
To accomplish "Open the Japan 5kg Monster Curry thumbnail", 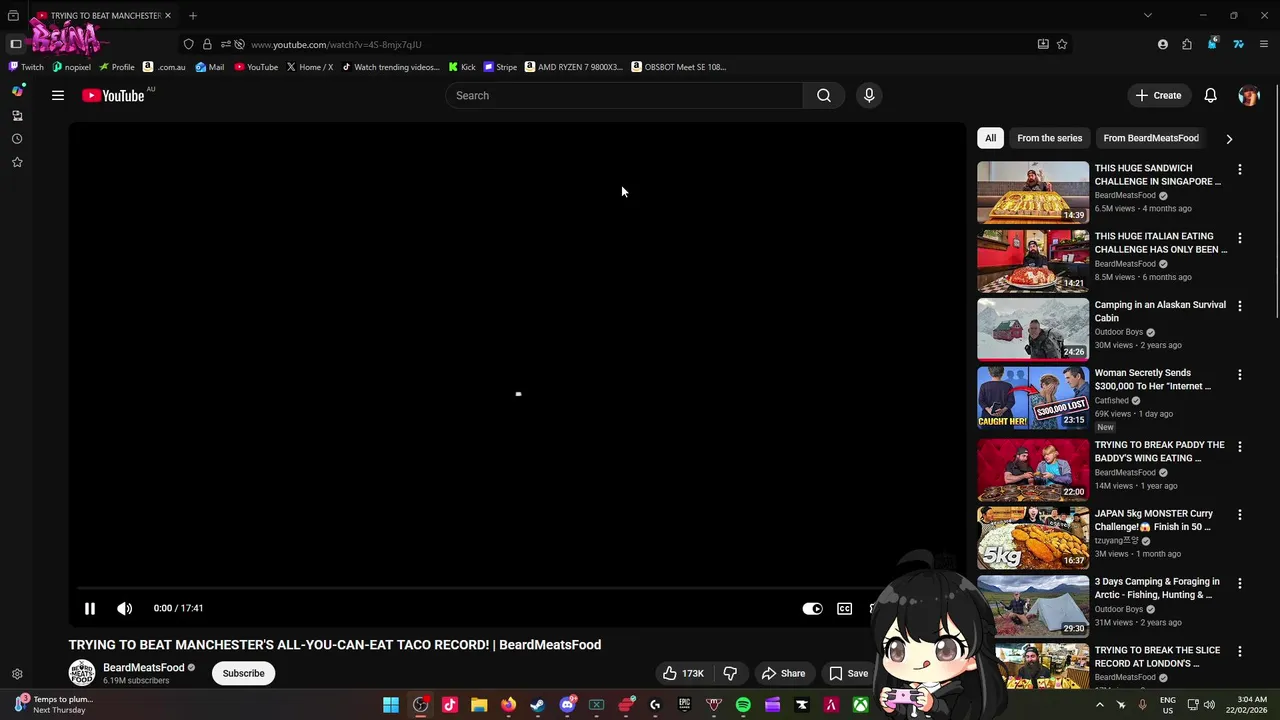I will [x=1033, y=538].
